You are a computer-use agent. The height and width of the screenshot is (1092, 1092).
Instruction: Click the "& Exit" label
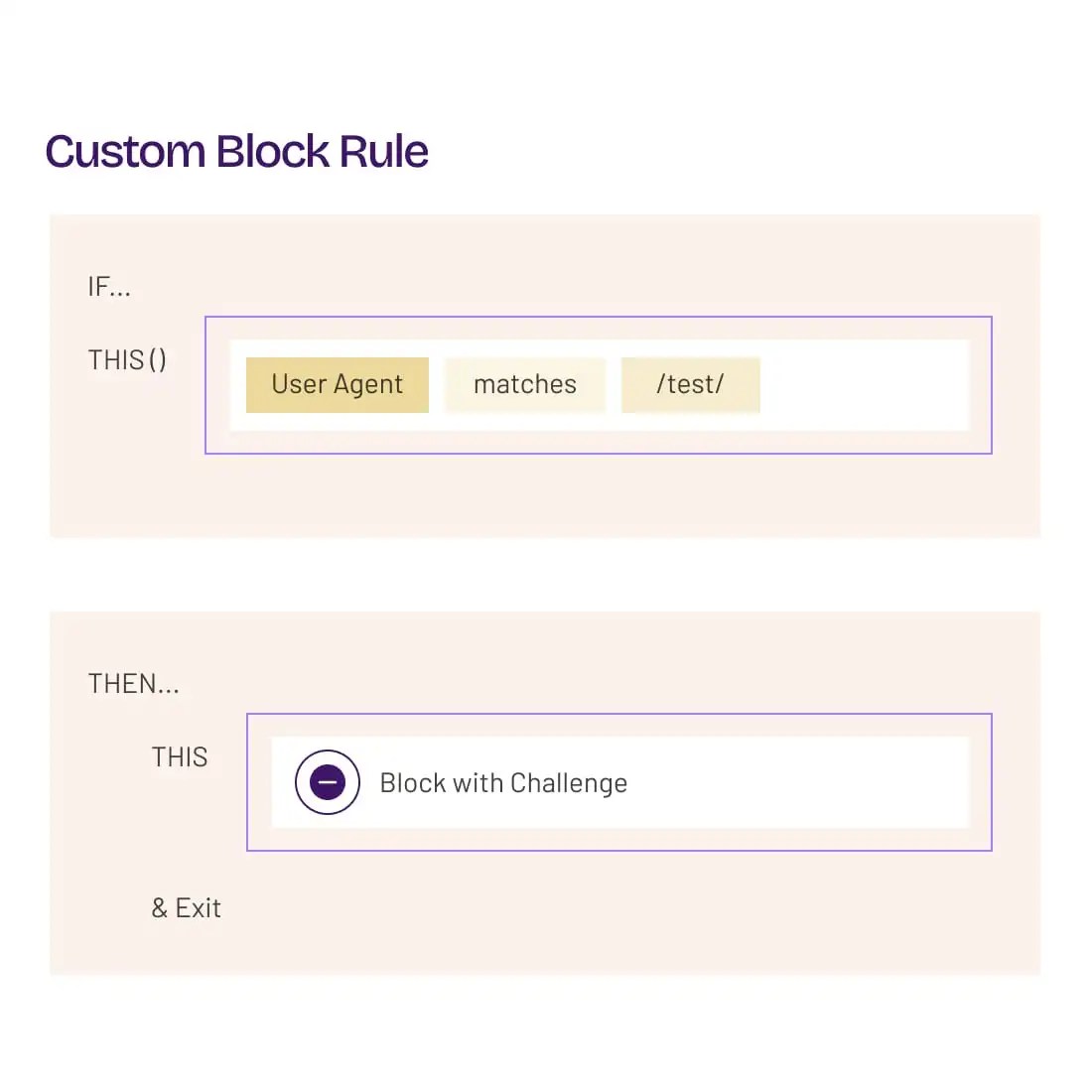point(186,908)
